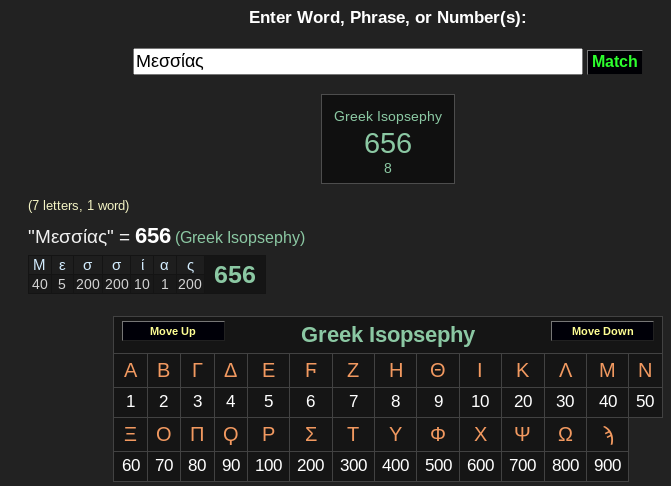Click the Sigma (Σ) letter cell
The height and width of the screenshot is (486, 671).
click(311, 435)
